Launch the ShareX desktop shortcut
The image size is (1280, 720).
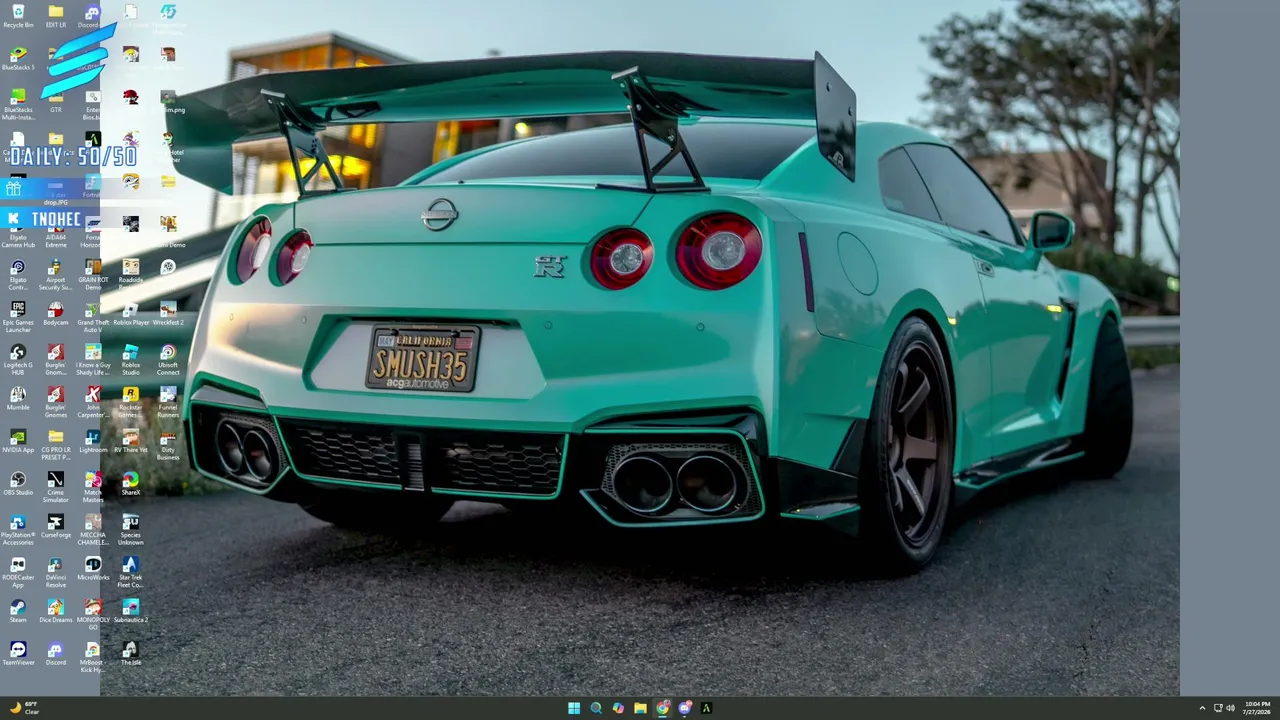130,484
